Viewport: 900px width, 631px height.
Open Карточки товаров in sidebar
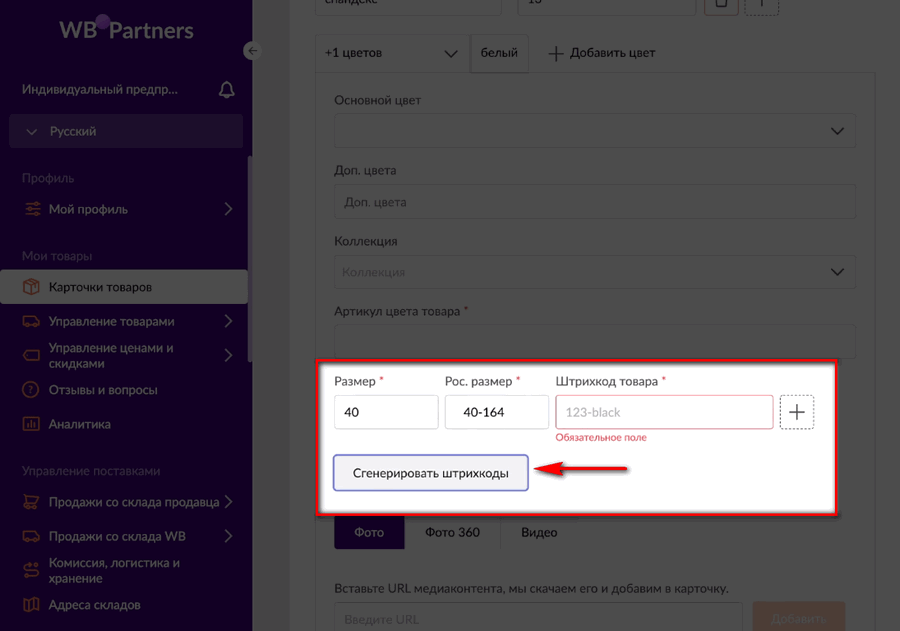[100, 287]
